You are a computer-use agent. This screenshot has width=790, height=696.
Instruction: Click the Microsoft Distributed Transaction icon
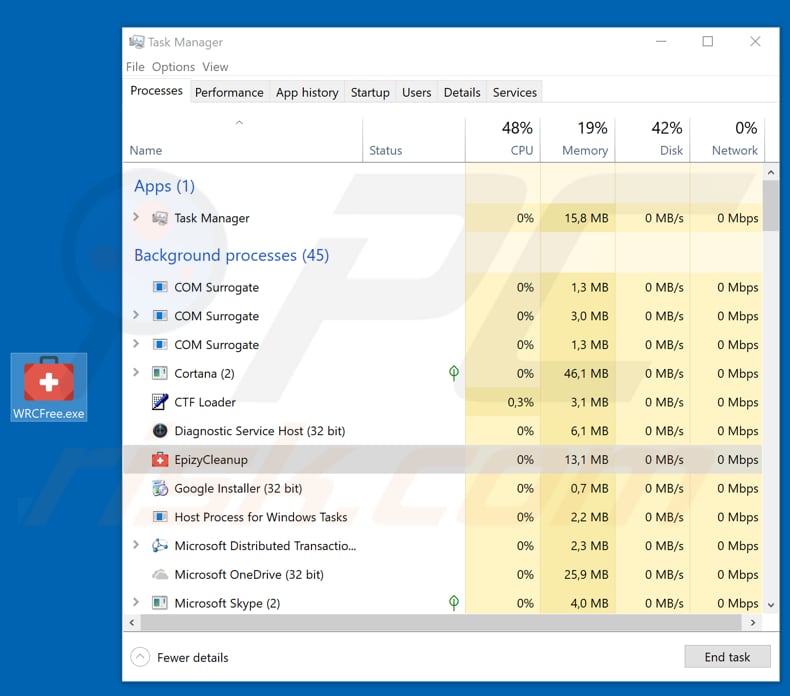[160, 546]
